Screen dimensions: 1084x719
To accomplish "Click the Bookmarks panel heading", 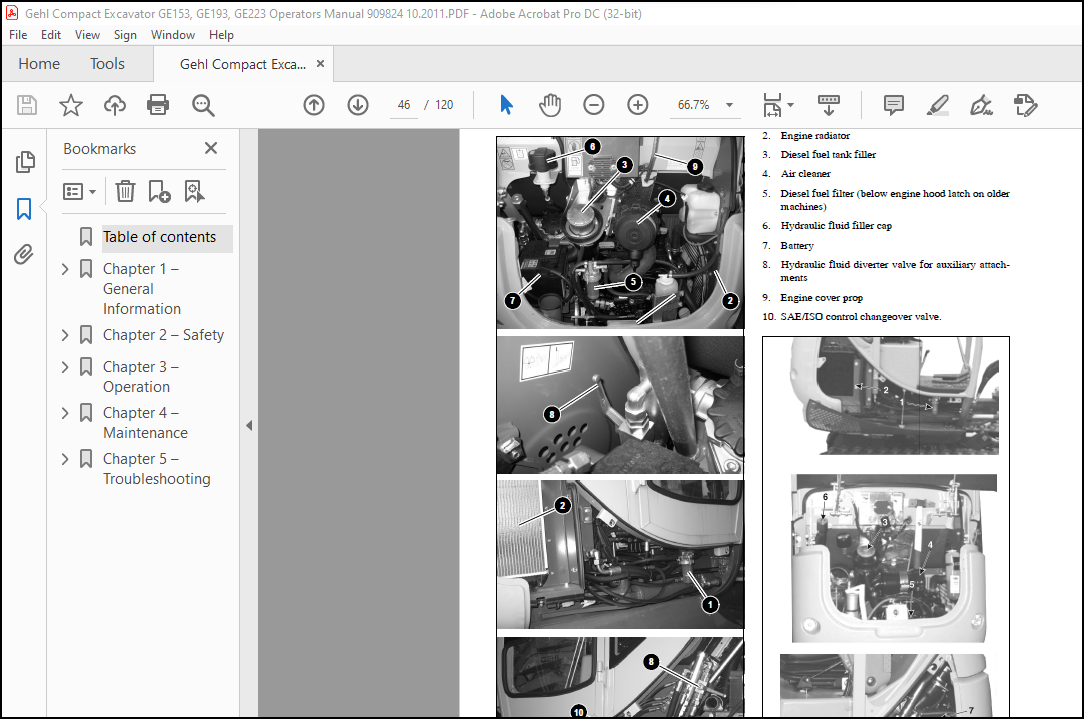I will click(x=100, y=149).
